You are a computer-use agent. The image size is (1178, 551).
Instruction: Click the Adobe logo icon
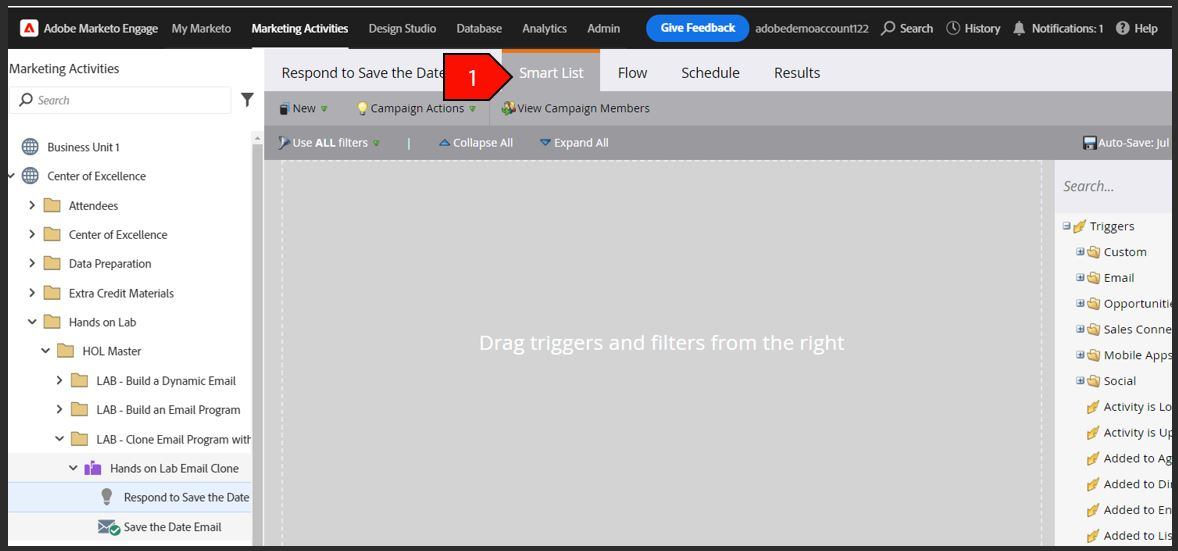pos(29,29)
